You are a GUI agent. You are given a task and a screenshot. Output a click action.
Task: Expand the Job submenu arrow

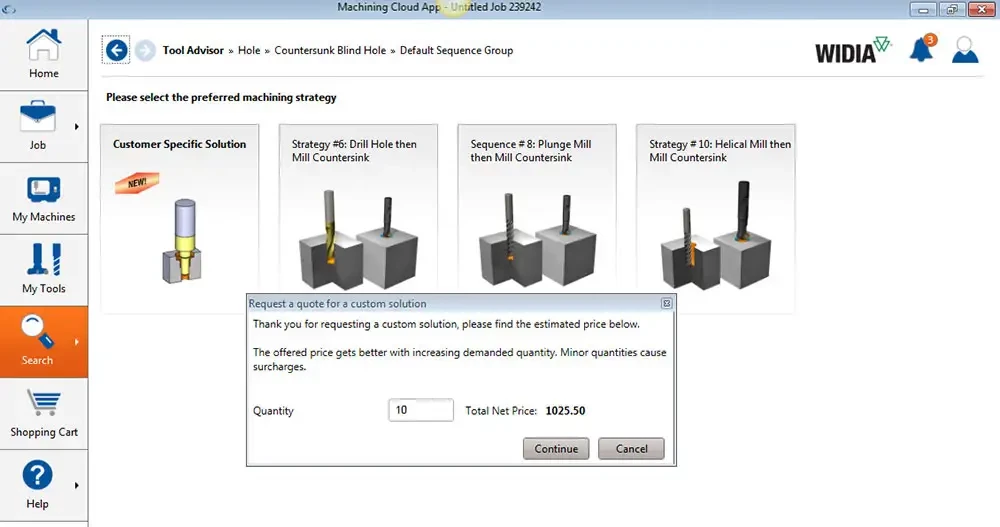(77, 126)
